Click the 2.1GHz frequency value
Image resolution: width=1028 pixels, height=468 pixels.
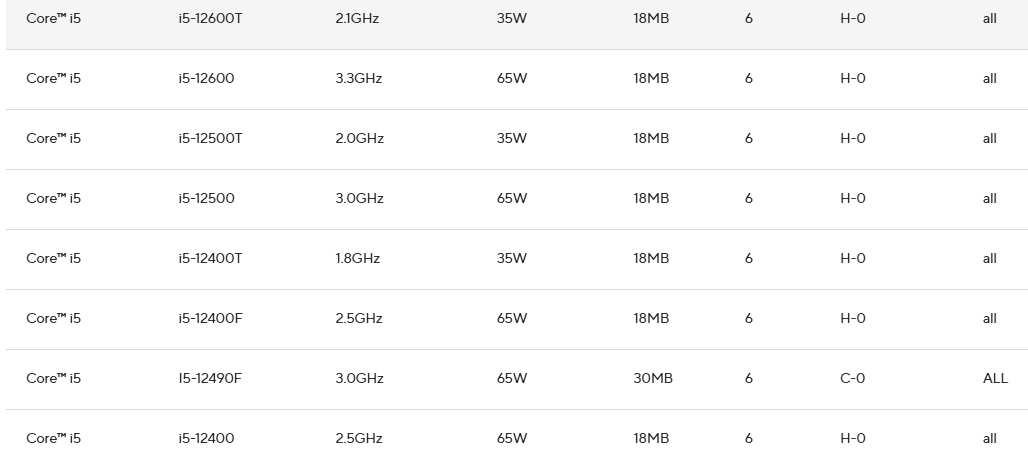coord(358,19)
